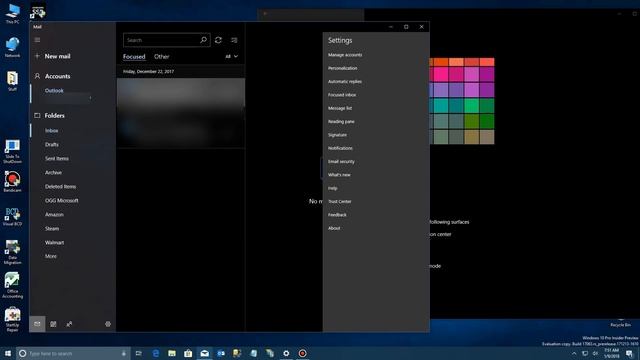
Task: Open Message list setting
Action: [x=340, y=108]
